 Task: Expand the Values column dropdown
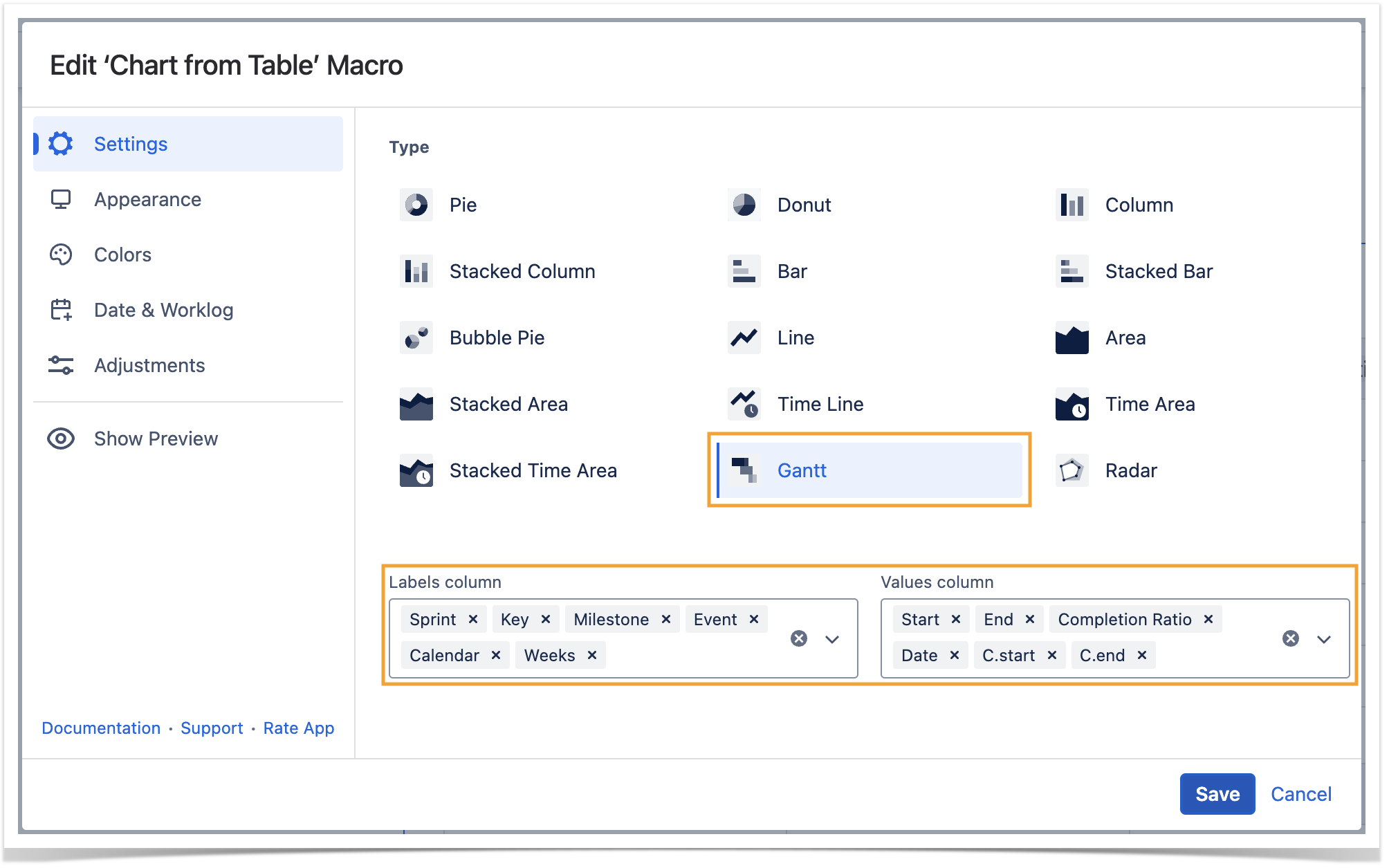[1324, 638]
